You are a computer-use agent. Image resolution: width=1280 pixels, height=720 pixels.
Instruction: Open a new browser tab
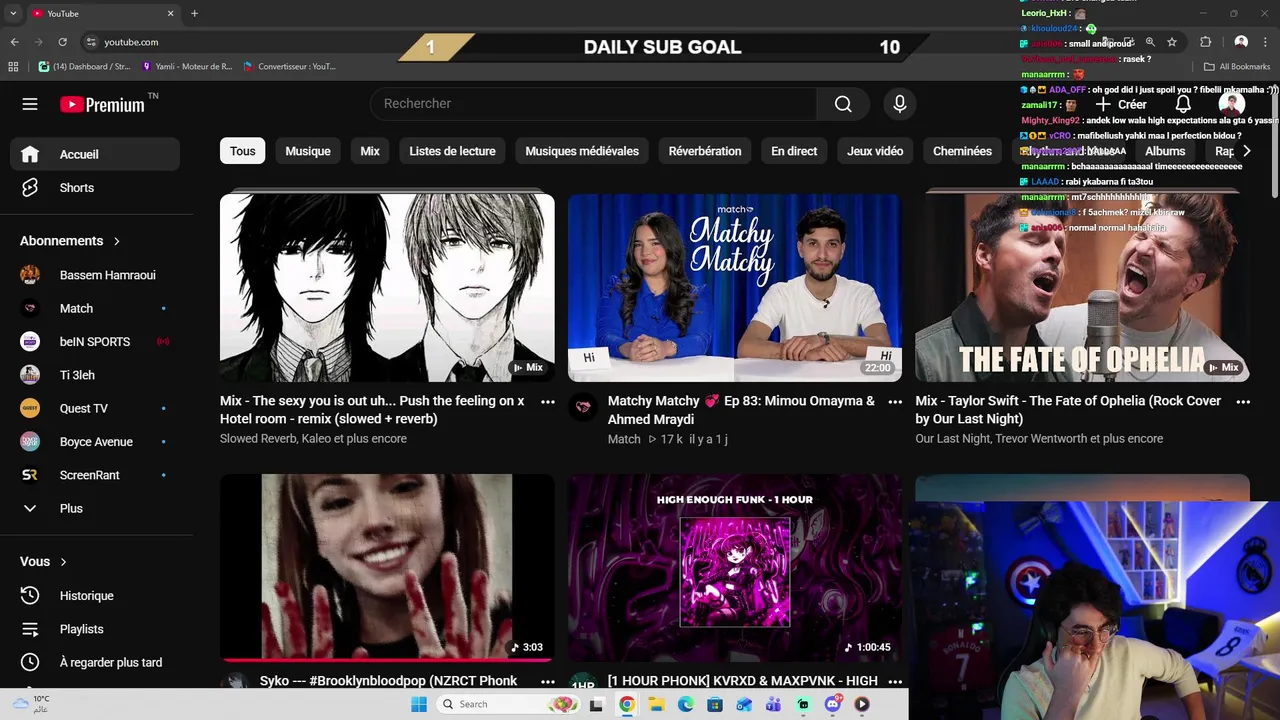[x=194, y=13]
